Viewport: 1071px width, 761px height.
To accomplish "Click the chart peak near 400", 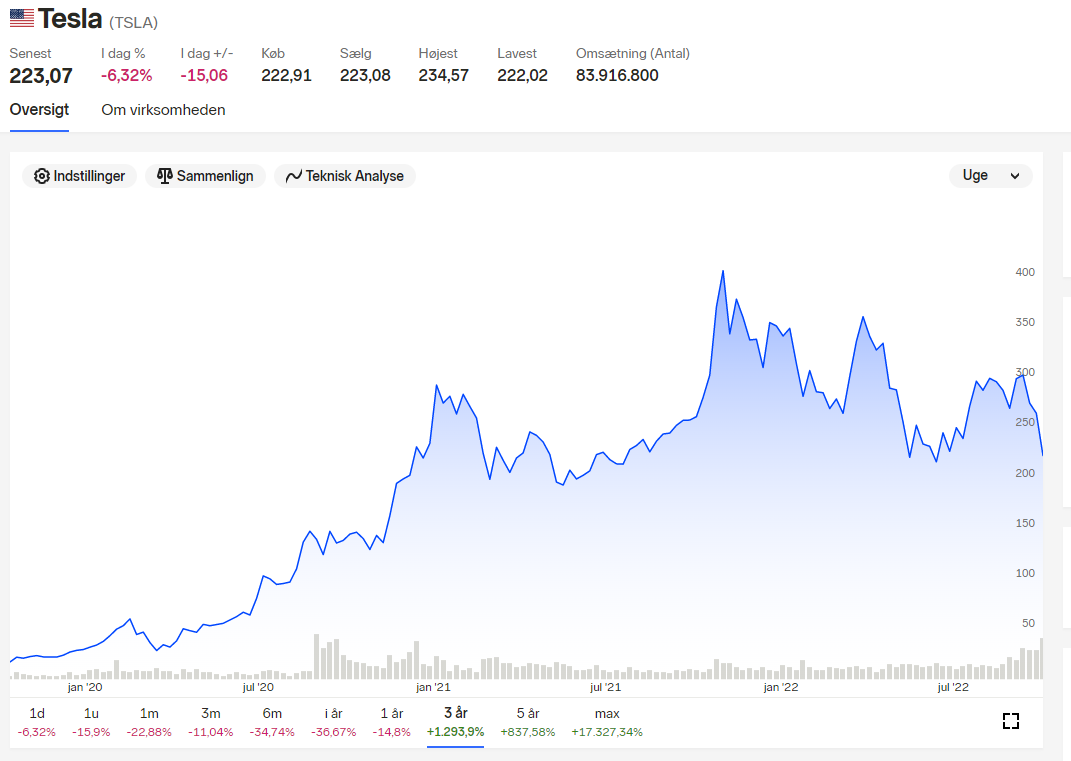I will click(723, 272).
